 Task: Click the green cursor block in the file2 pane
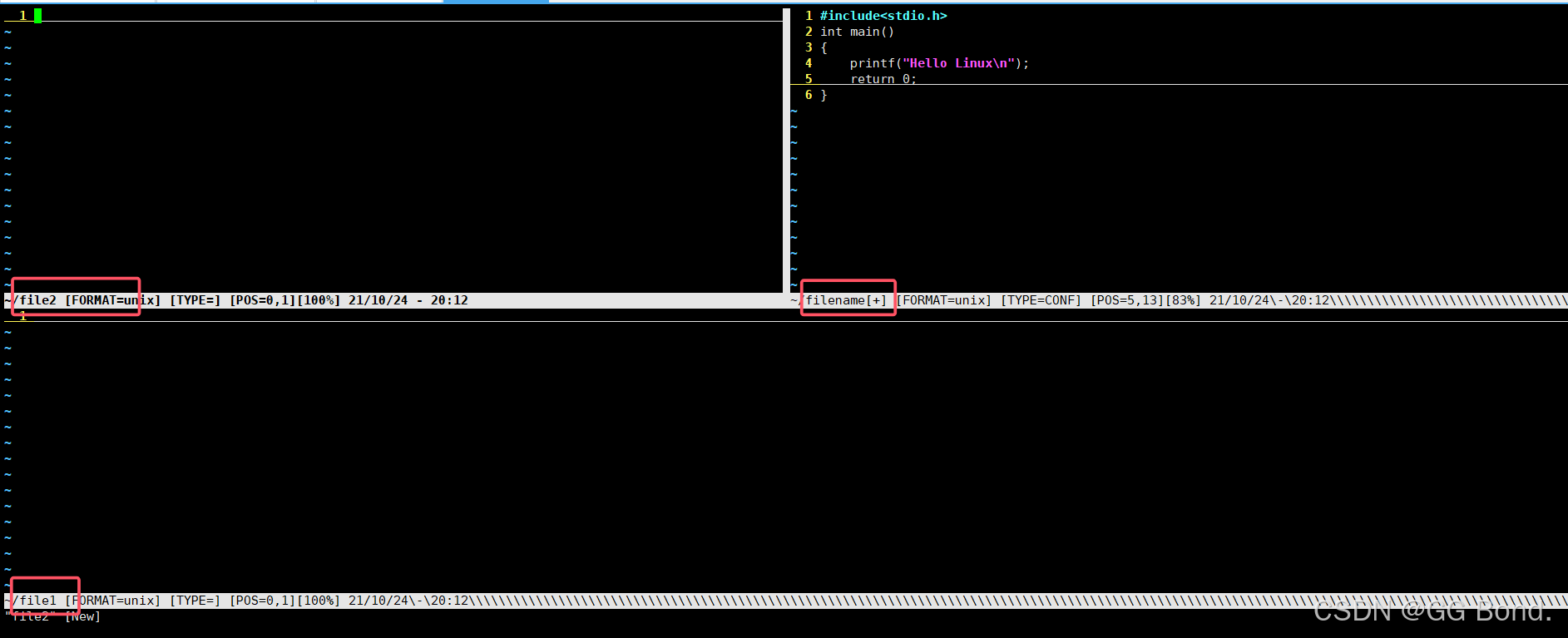pos(37,15)
